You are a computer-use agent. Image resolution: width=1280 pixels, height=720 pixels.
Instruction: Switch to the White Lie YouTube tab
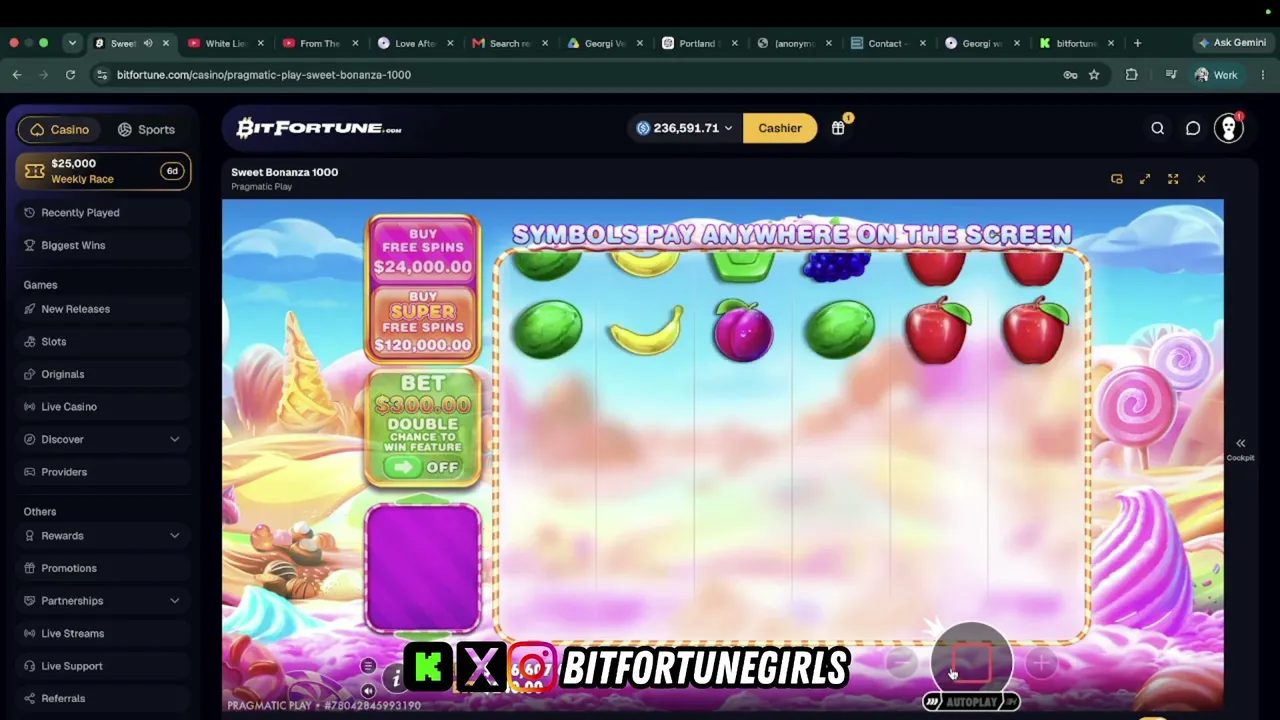pyautogui.click(x=225, y=43)
